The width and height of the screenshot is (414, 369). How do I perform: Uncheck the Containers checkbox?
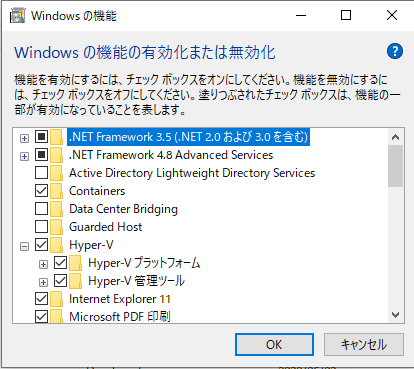click(x=41, y=191)
